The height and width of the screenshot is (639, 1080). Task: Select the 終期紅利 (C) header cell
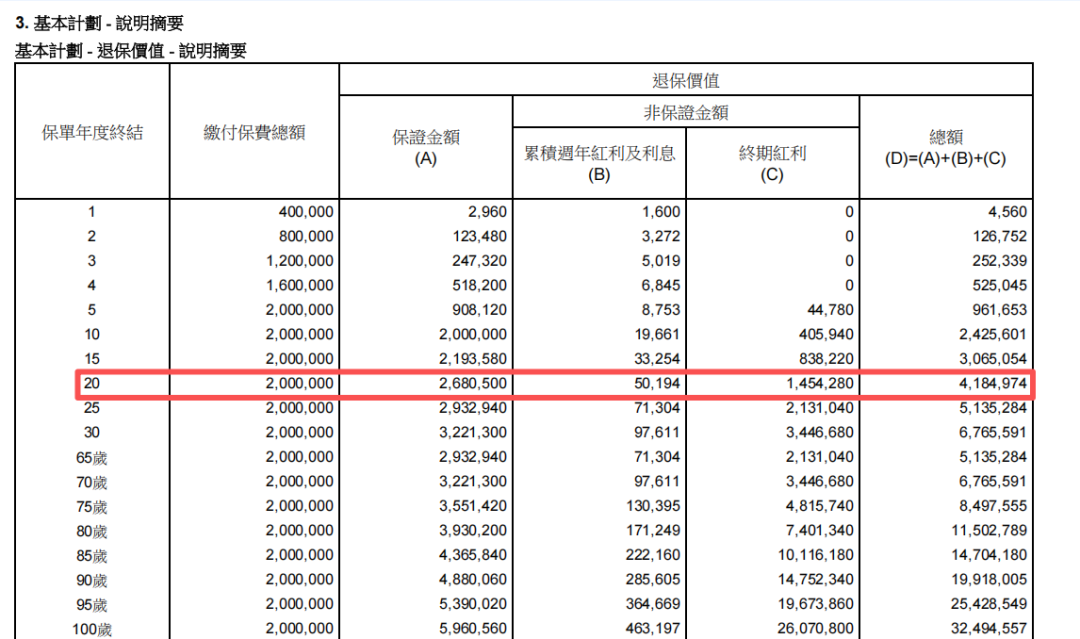point(772,162)
